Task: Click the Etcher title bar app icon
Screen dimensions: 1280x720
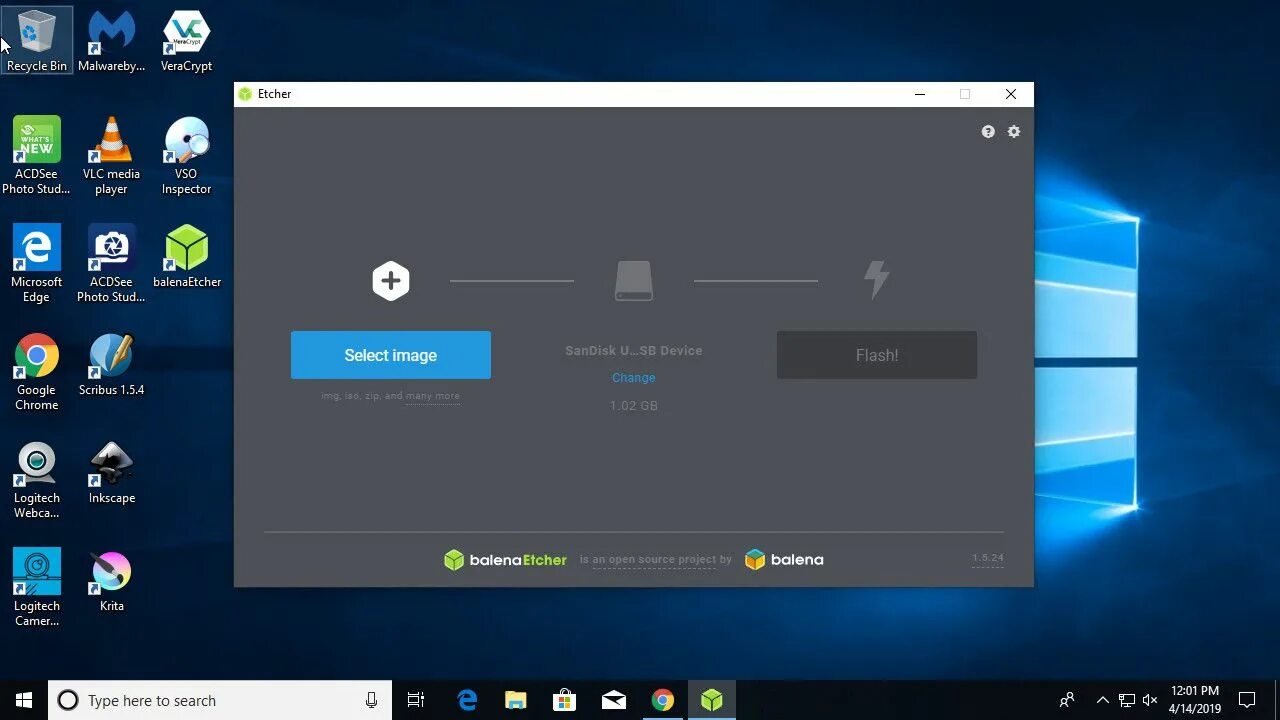Action: click(x=245, y=94)
